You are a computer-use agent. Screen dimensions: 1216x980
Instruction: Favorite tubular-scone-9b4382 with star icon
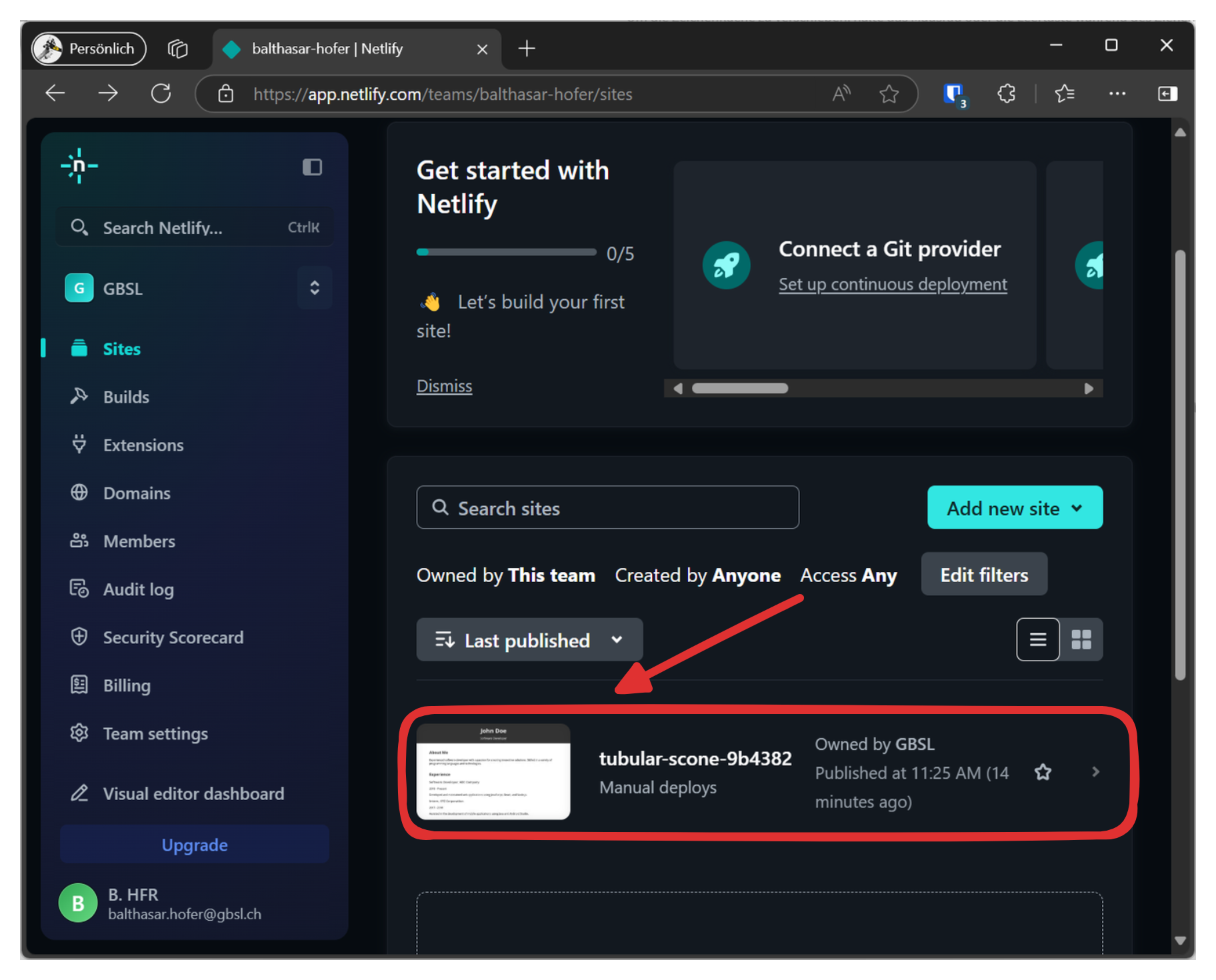pyautogui.click(x=1043, y=772)
